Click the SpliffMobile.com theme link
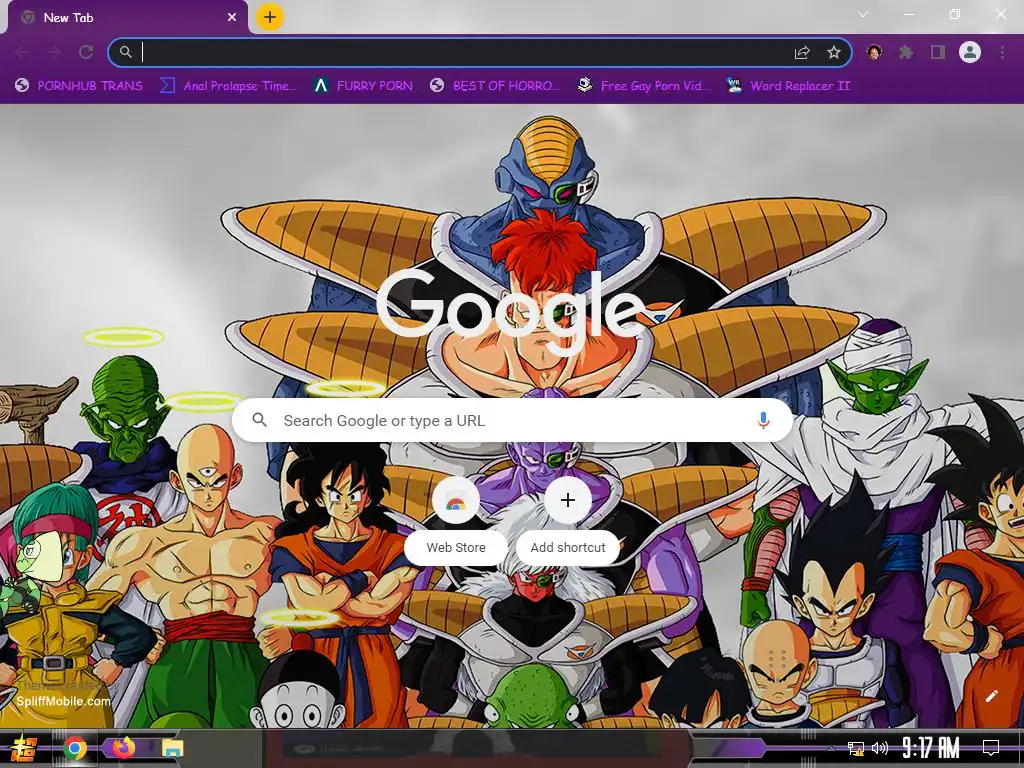The image size is (1024, 768). 63,701
